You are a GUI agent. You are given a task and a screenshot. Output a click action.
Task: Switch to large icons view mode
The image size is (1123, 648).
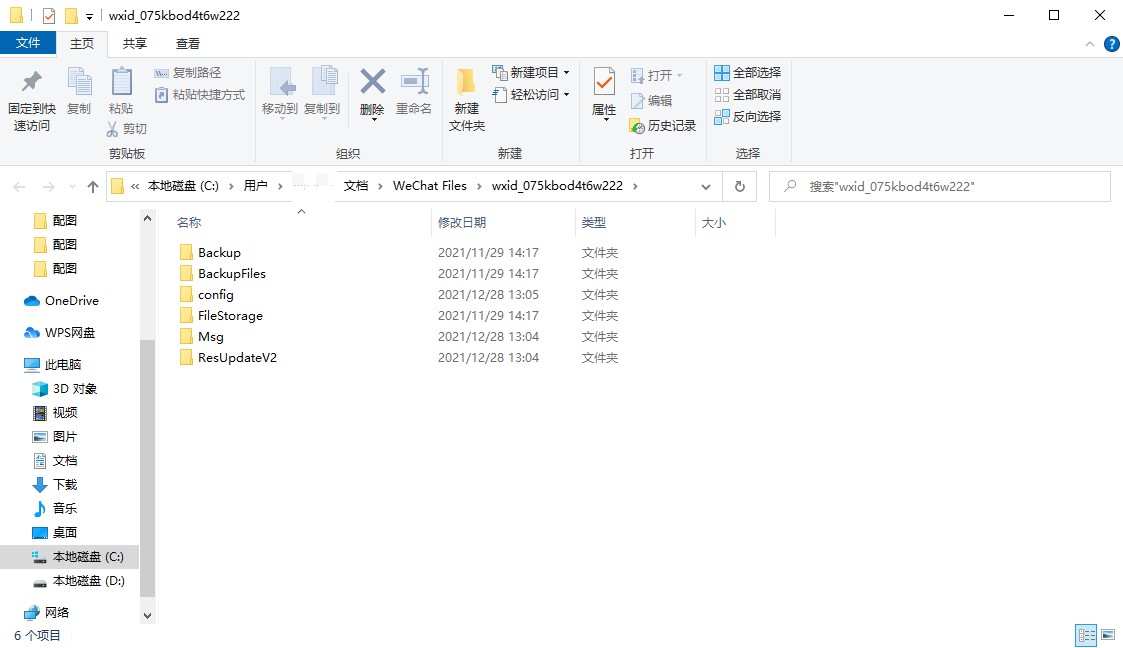[1108, 635]
